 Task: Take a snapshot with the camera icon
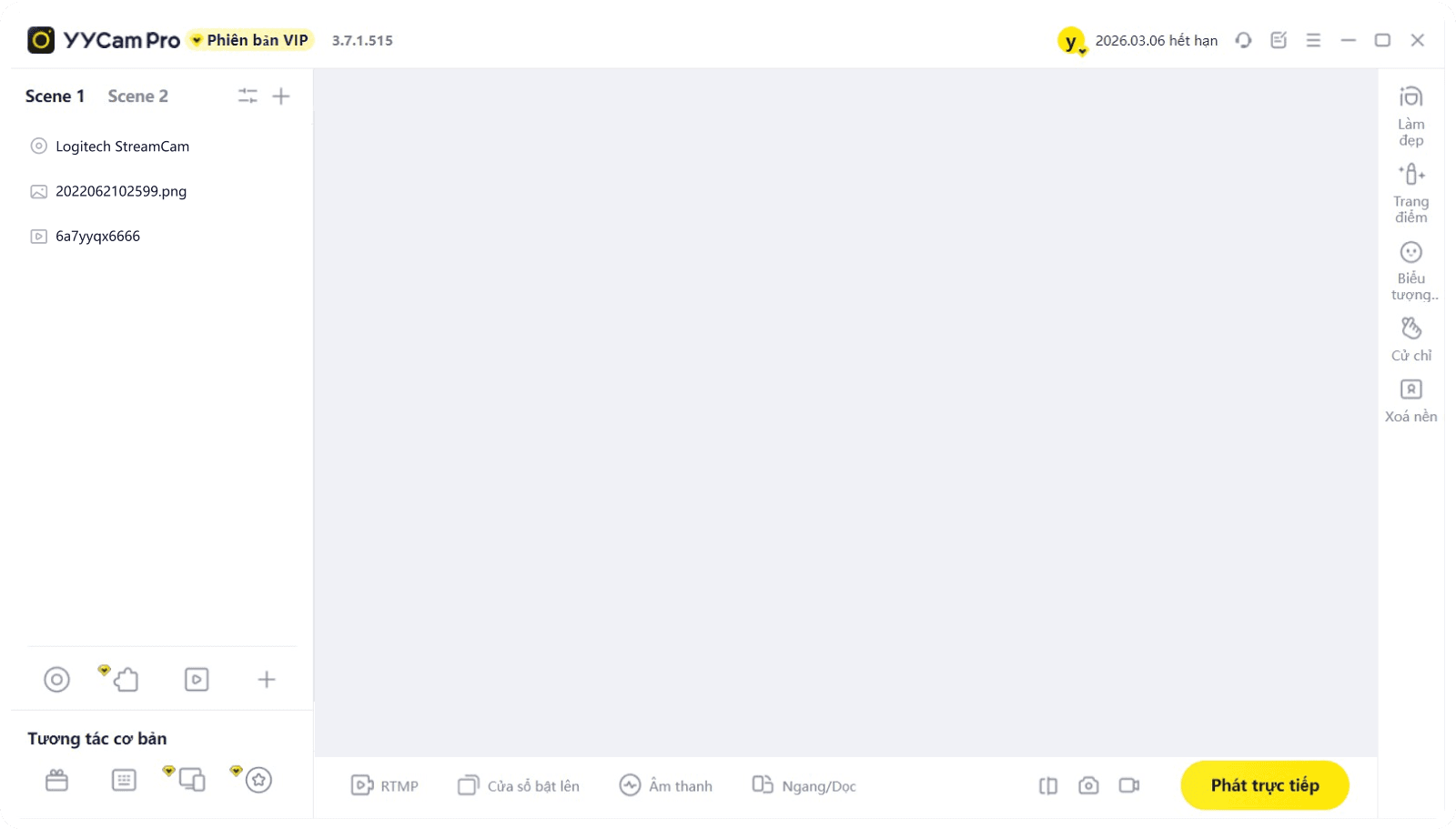(x=1088, y=785)
